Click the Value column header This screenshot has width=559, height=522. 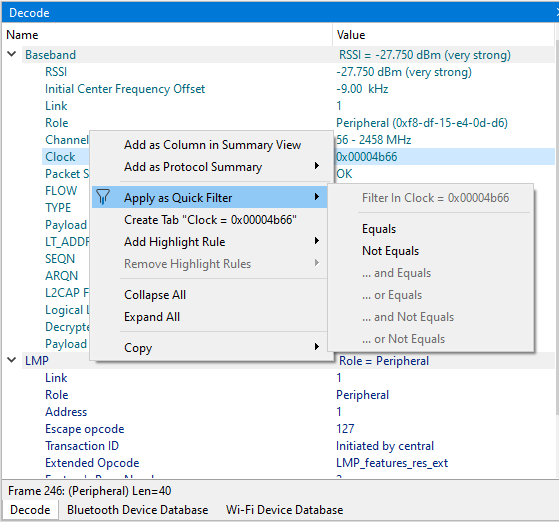tap(444, 35)
